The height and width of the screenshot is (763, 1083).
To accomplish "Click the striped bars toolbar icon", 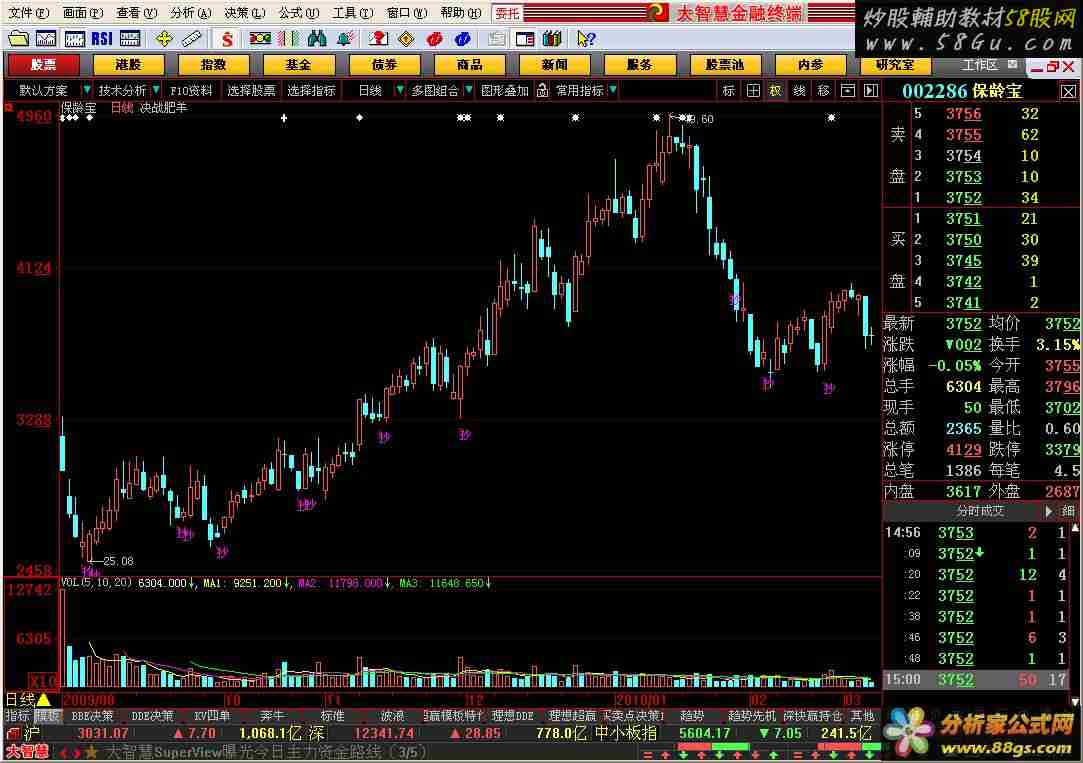I will [x=289, y=39].
